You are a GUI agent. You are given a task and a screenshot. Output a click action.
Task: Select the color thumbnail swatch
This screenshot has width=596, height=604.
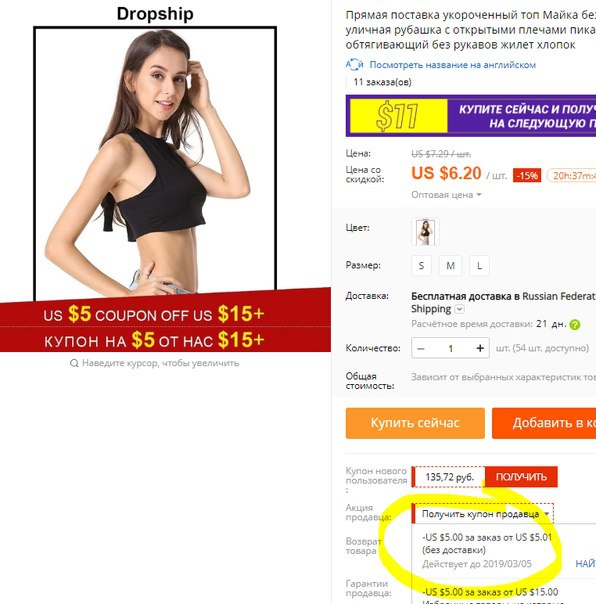425,232
